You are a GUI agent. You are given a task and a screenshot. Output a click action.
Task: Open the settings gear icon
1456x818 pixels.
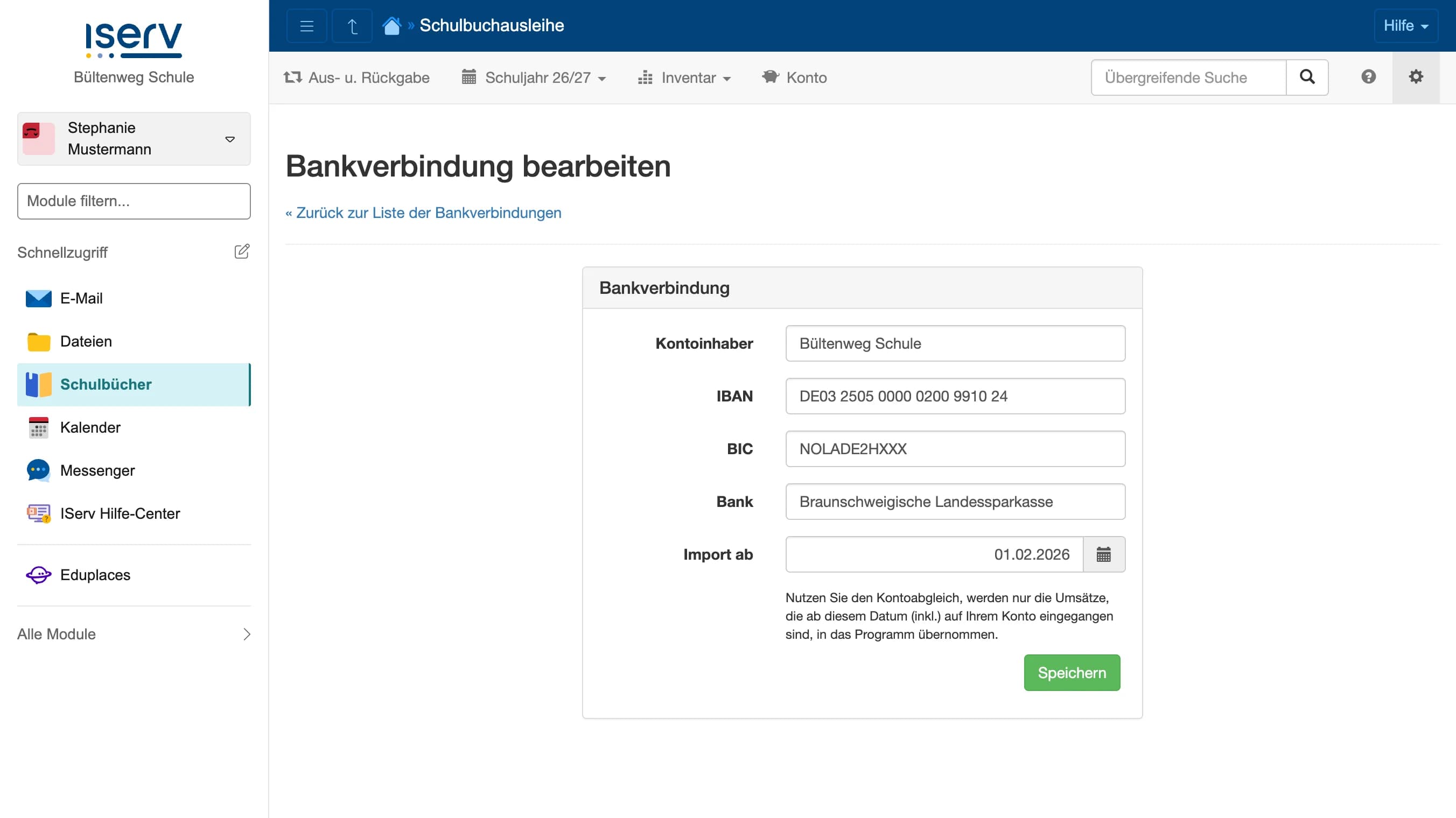point(1416,77)
